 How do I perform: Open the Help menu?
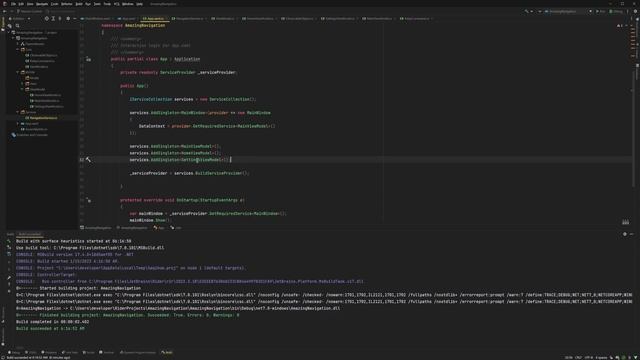click(140, 4)
